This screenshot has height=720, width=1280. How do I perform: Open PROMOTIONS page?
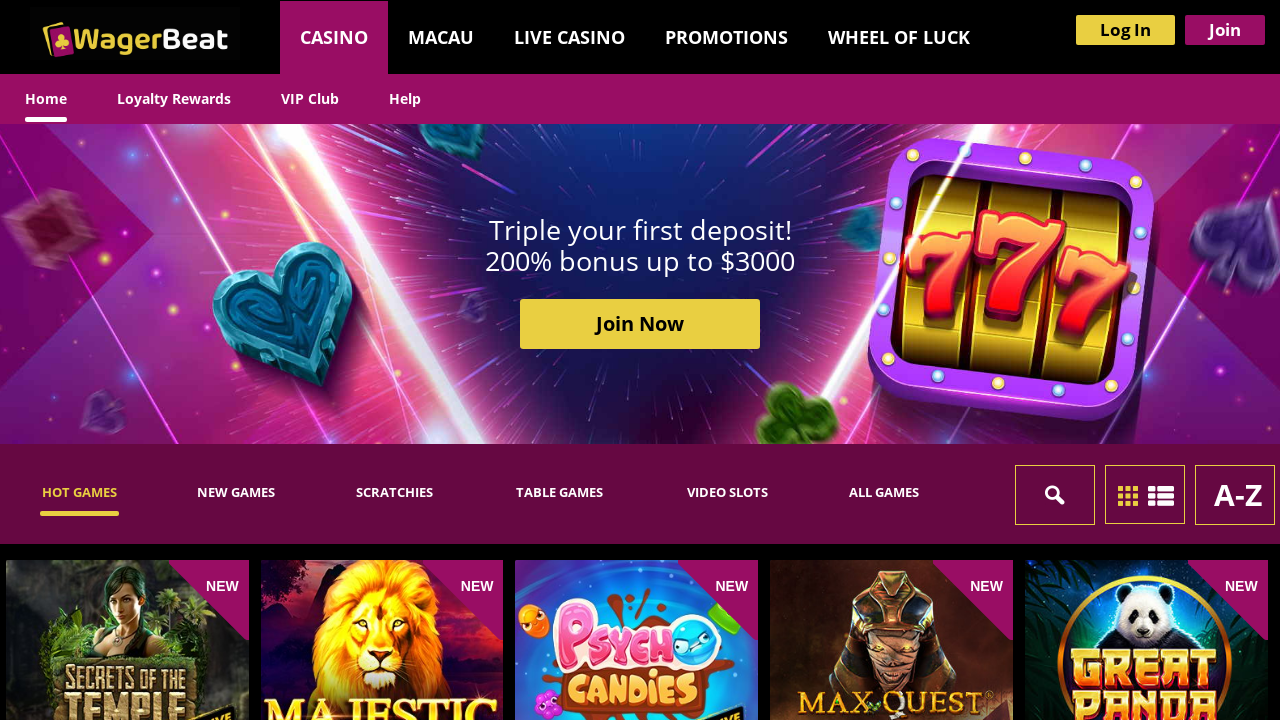click(726, 37)
